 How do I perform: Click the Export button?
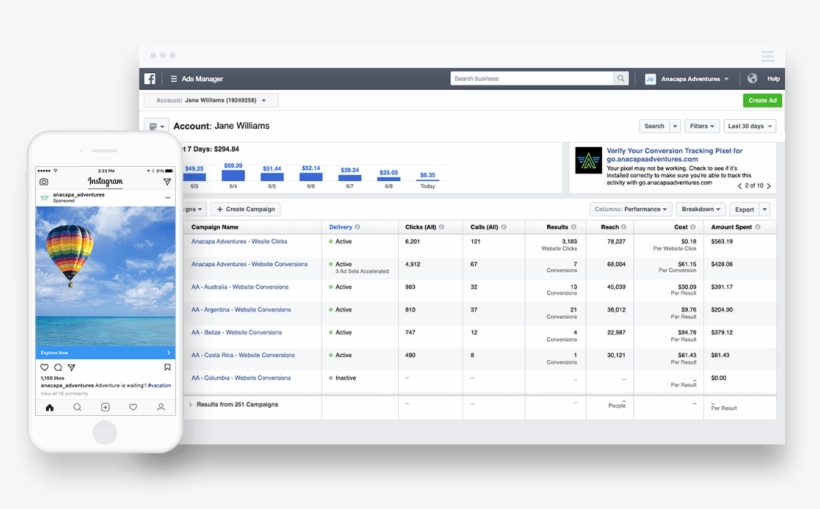pos(744,209)
